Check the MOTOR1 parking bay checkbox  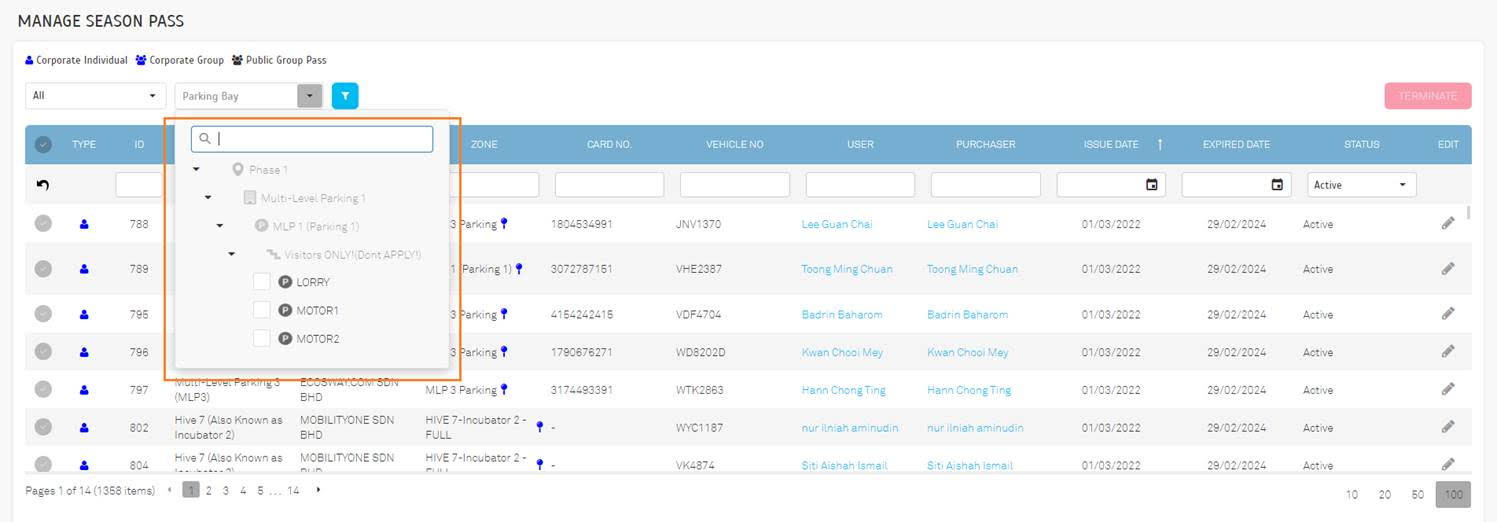pos(261,310)
